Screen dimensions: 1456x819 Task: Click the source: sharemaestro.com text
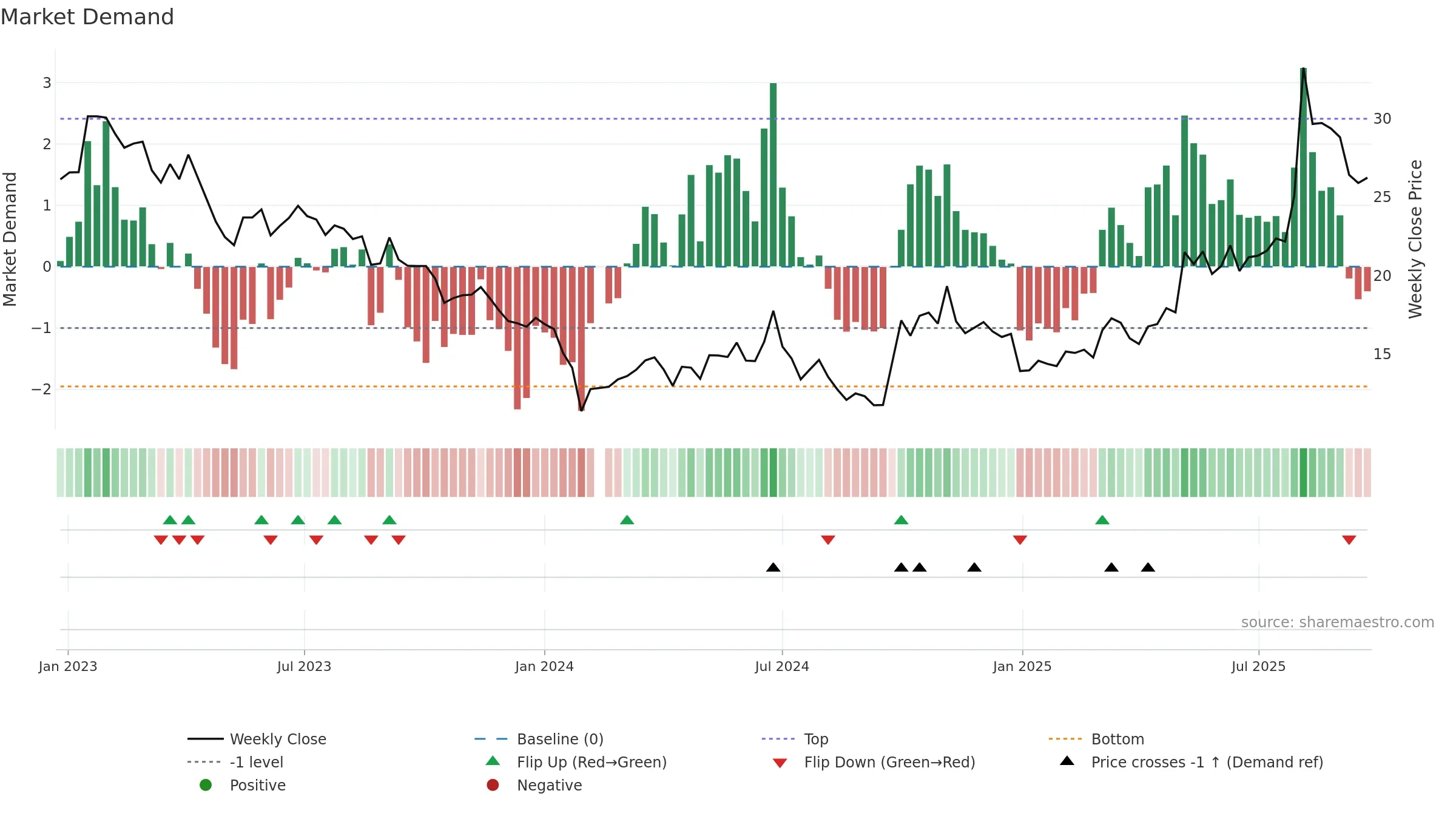coord(1338,622)
